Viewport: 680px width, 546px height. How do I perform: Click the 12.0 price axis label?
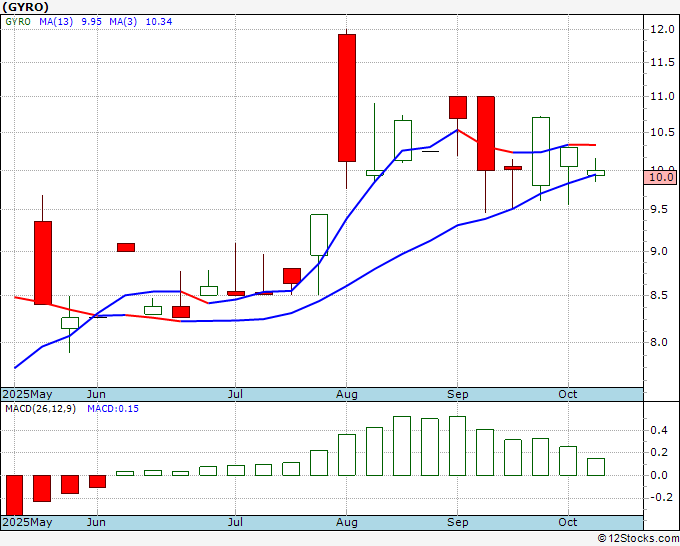pyautogui.click(x=662, y=29)
